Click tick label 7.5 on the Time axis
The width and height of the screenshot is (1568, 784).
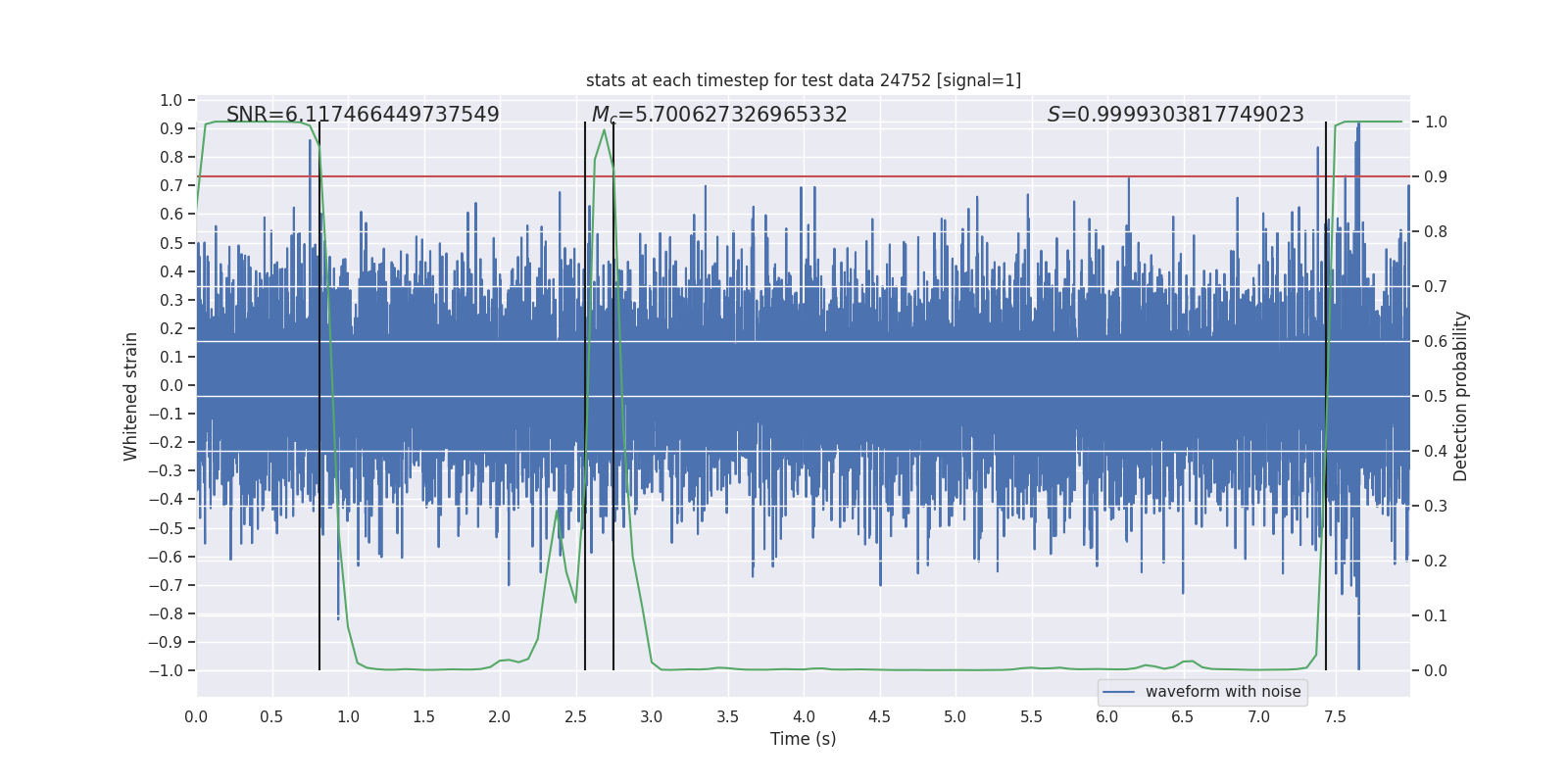(1335, 716)
